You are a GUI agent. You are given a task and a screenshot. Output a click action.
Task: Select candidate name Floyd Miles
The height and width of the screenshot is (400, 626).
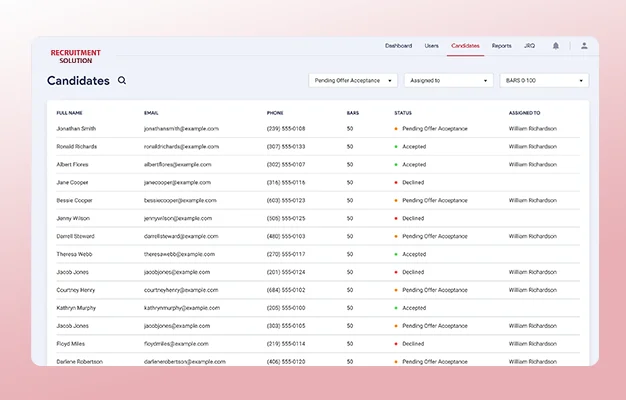[x=71, y=344]
